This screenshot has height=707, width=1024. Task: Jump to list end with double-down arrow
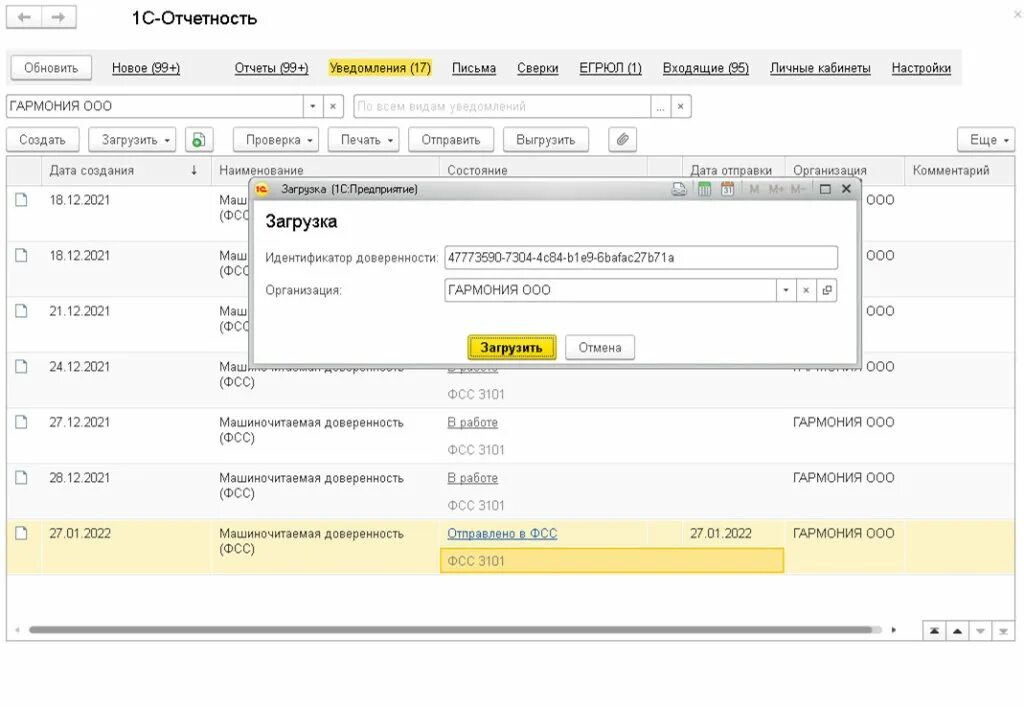click(x=1003, y=631)
